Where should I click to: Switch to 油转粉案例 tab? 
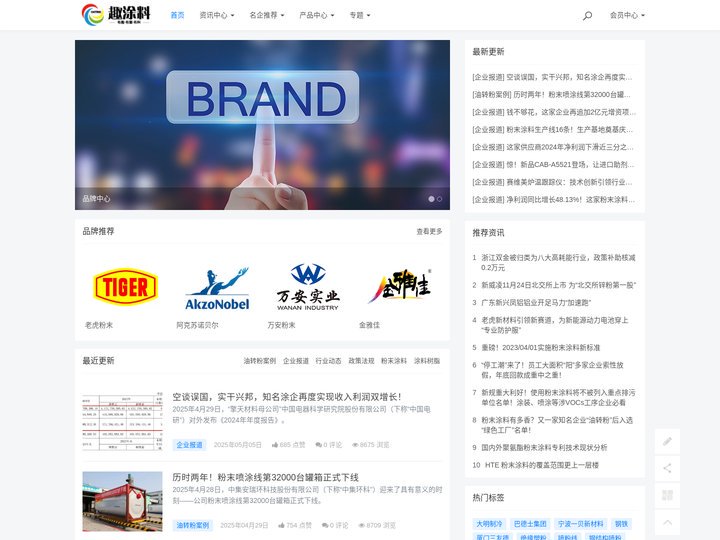click(x=260, y=361)
